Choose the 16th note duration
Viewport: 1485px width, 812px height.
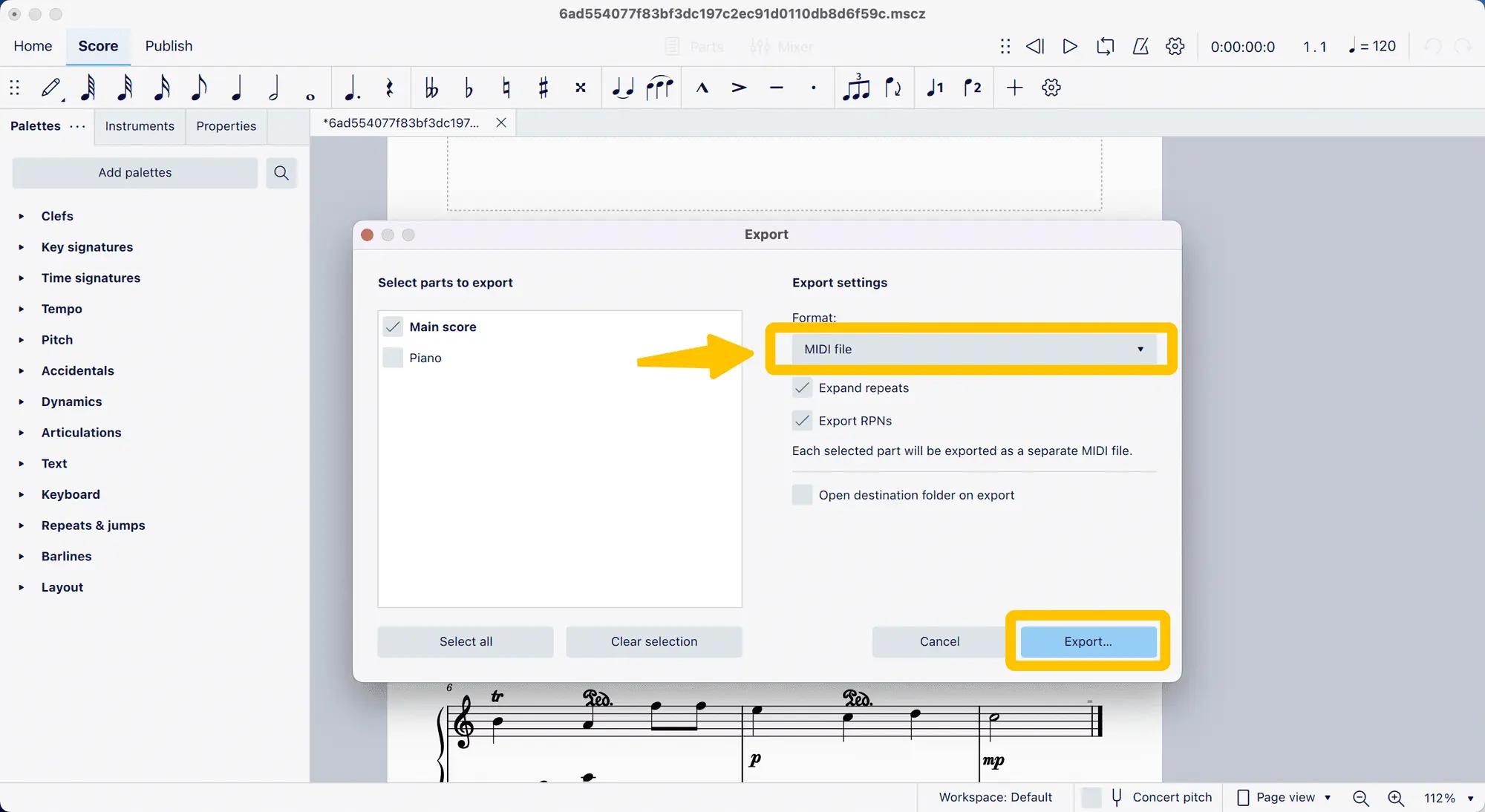point(162,88)
